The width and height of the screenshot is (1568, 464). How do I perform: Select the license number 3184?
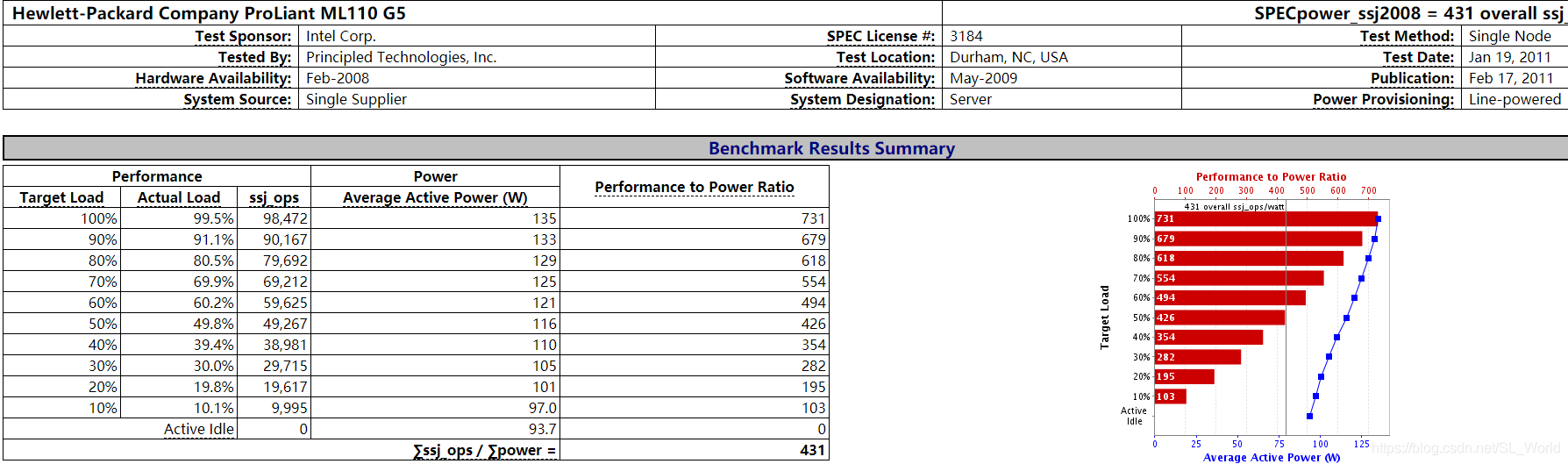point(966,36)
